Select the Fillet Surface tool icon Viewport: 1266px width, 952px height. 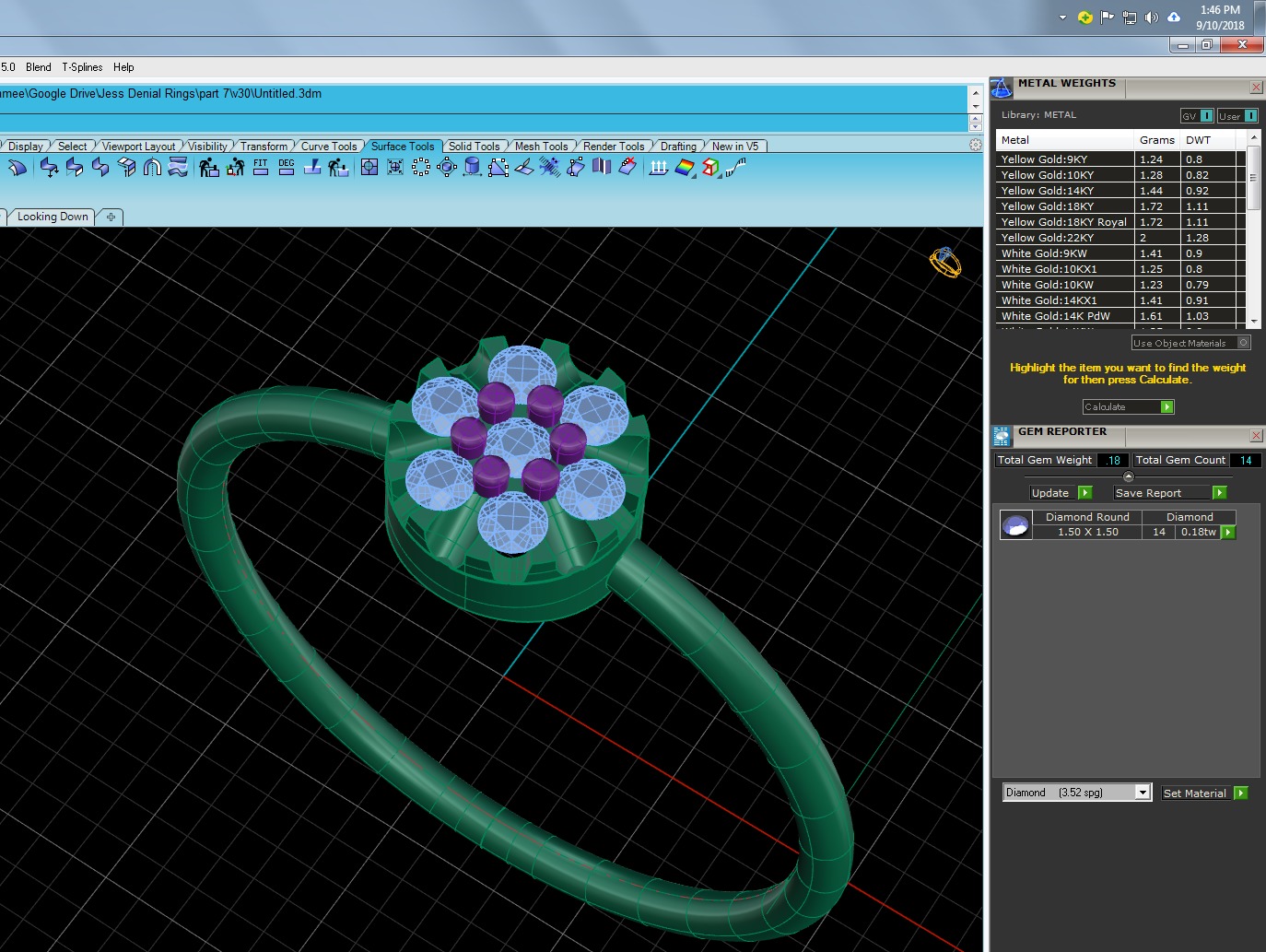point(17,167)
